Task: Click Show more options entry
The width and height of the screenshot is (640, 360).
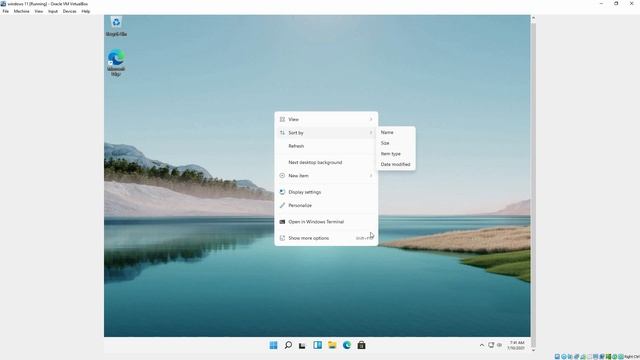Action: (326, 238)
